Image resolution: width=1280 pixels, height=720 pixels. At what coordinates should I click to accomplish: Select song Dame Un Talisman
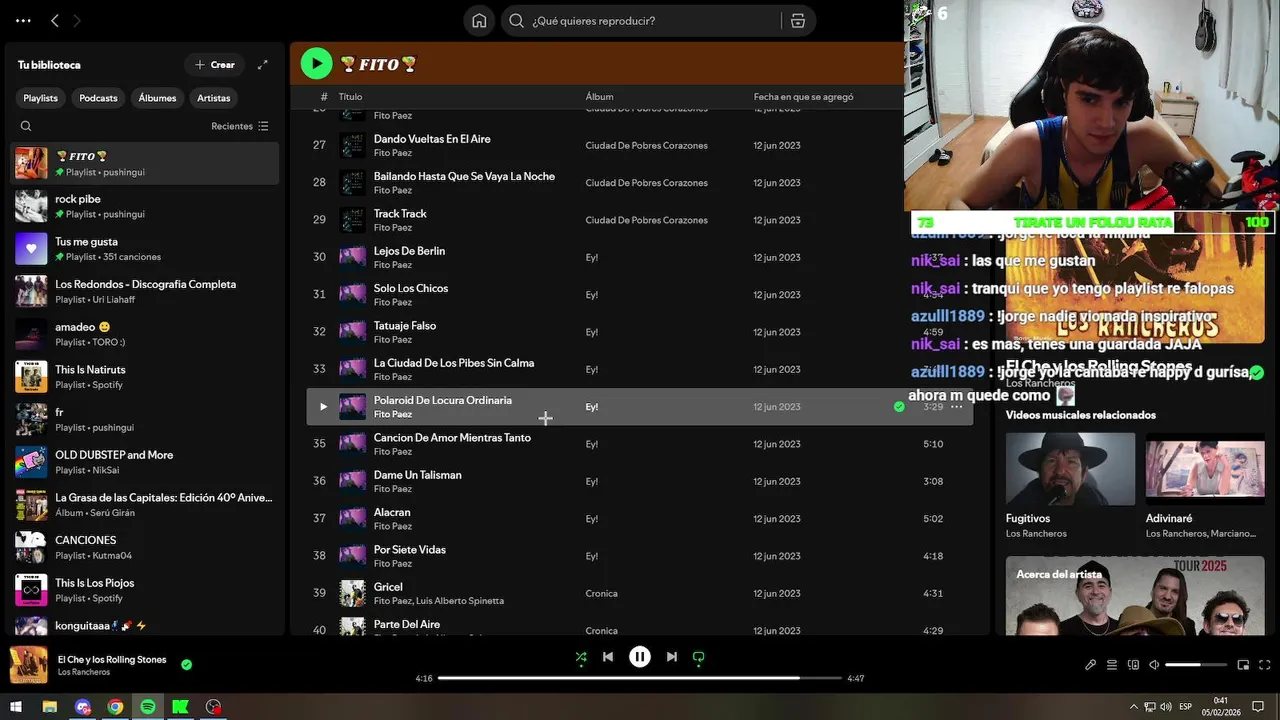pyautogui.click(x=417, y=475)
